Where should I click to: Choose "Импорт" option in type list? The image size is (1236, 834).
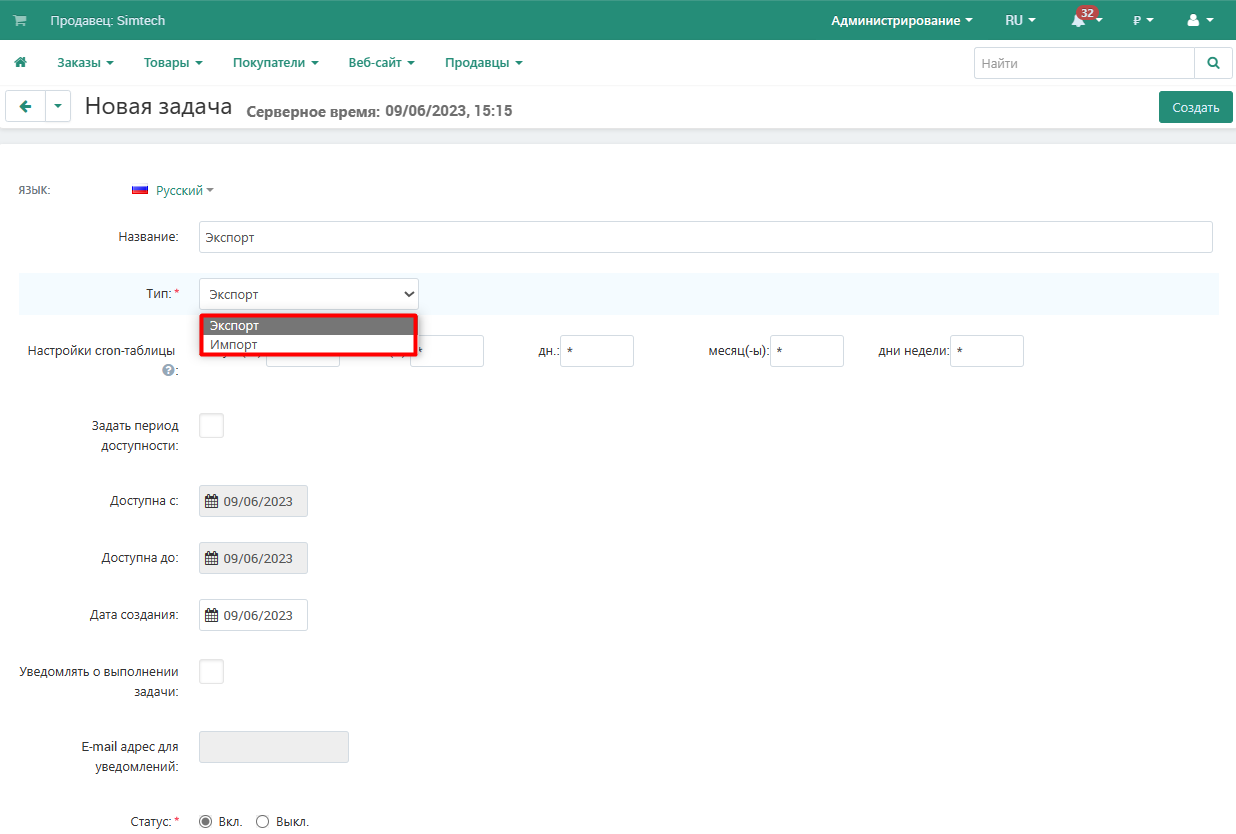coord(309,344)
